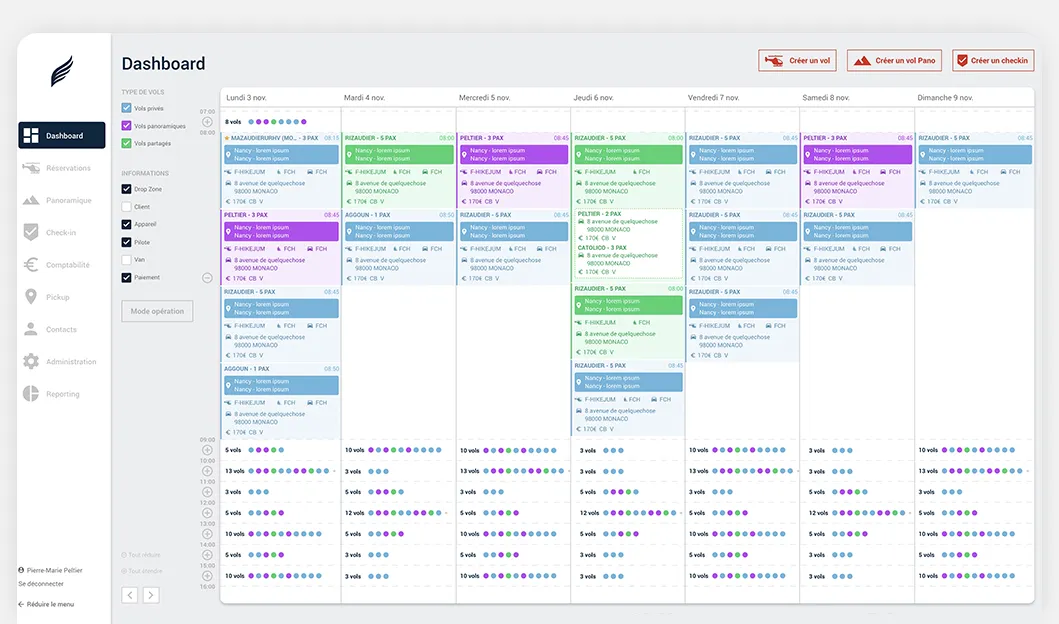Enable the Van checkbox
This screenshot has height=624, width=1059.
(126, 259)
